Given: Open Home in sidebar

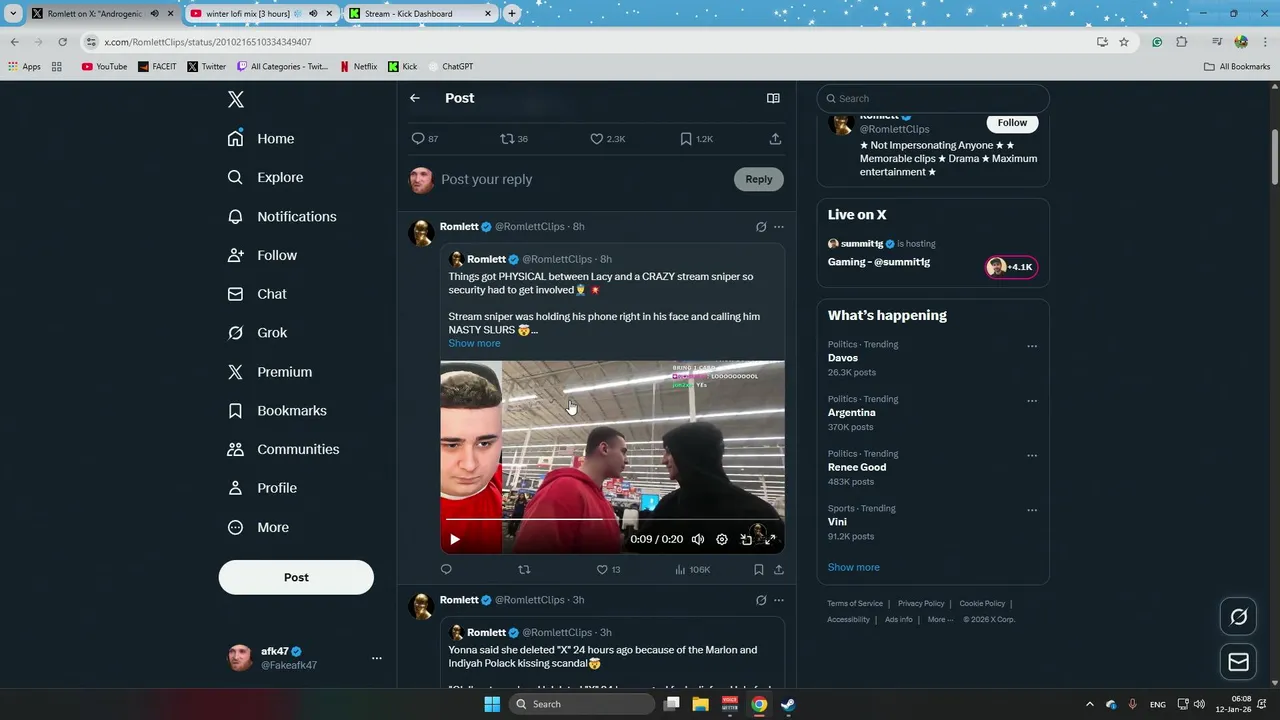Looking at the screenshot, I should click(261, 139).
